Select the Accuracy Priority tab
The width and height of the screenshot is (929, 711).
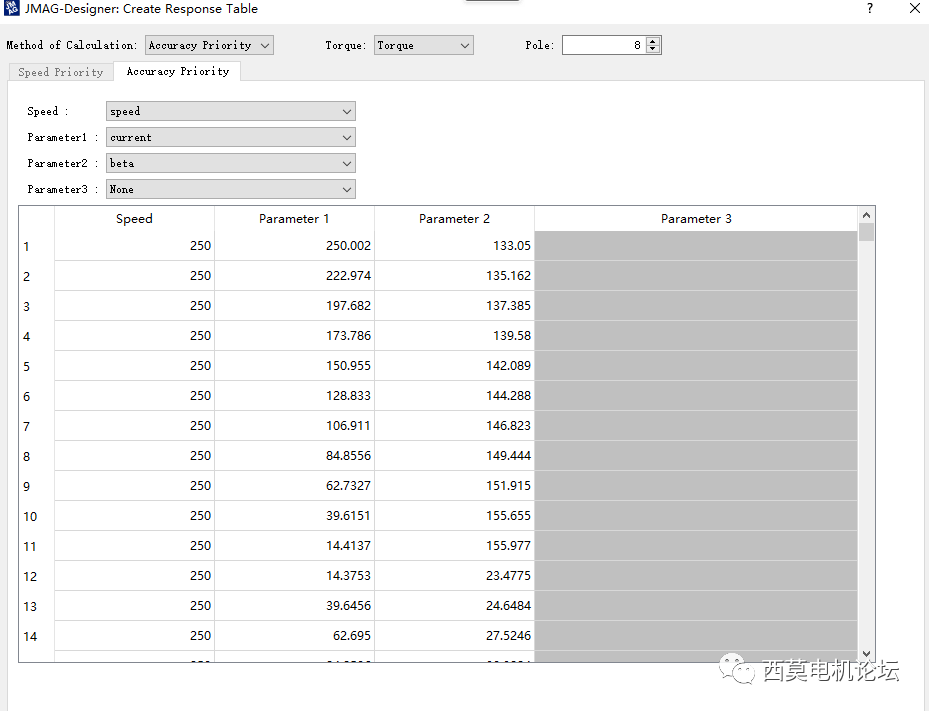click(178, 72)
